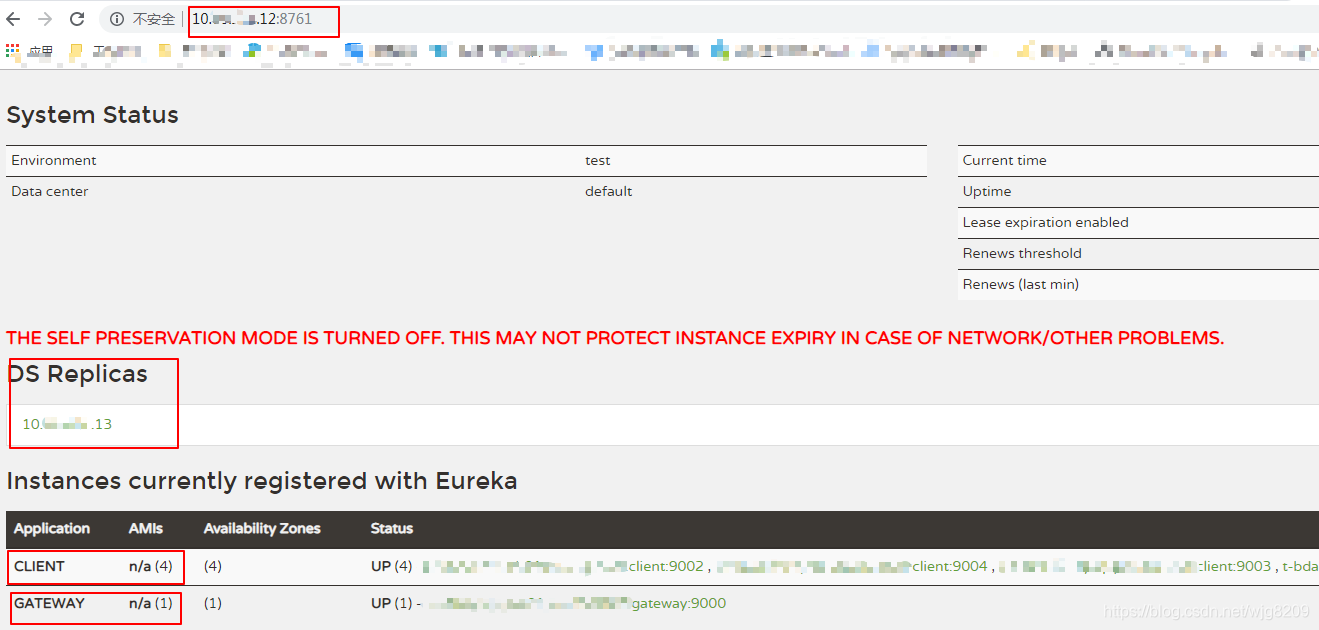Select the Renews threshold row

click(1138, 253)
